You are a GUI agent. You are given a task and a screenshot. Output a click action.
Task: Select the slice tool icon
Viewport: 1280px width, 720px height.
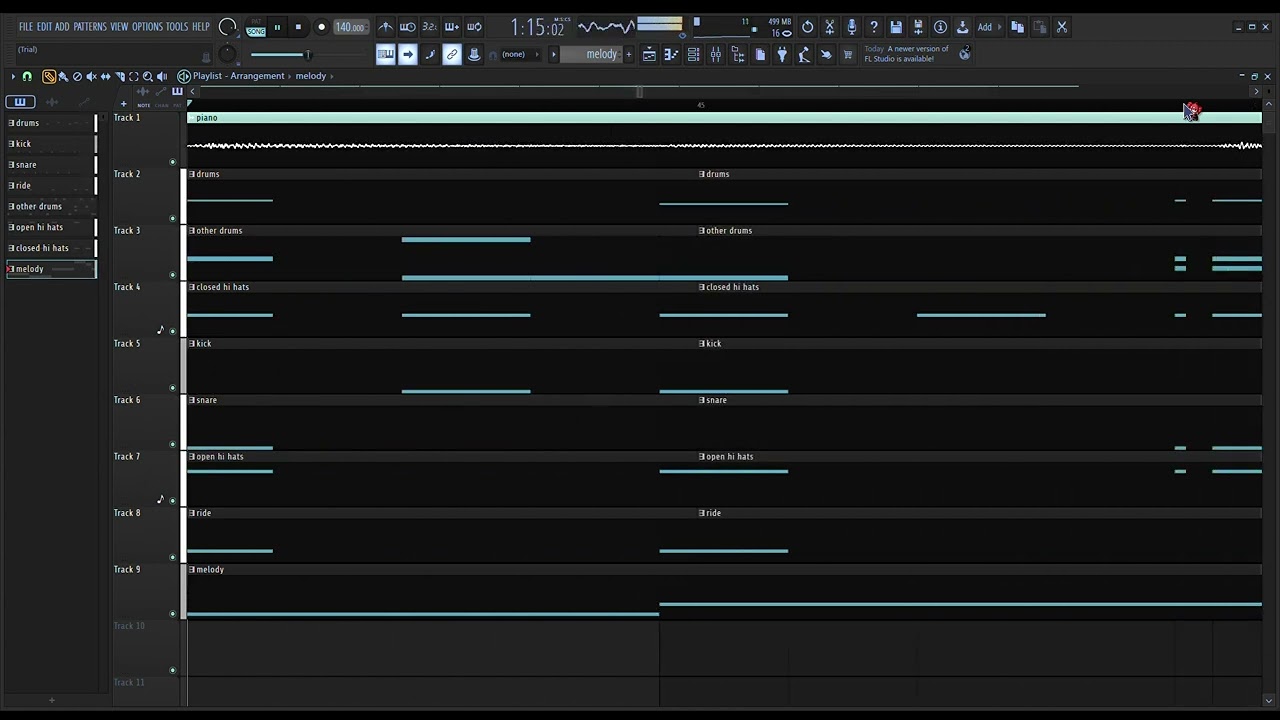pos(120,76)
